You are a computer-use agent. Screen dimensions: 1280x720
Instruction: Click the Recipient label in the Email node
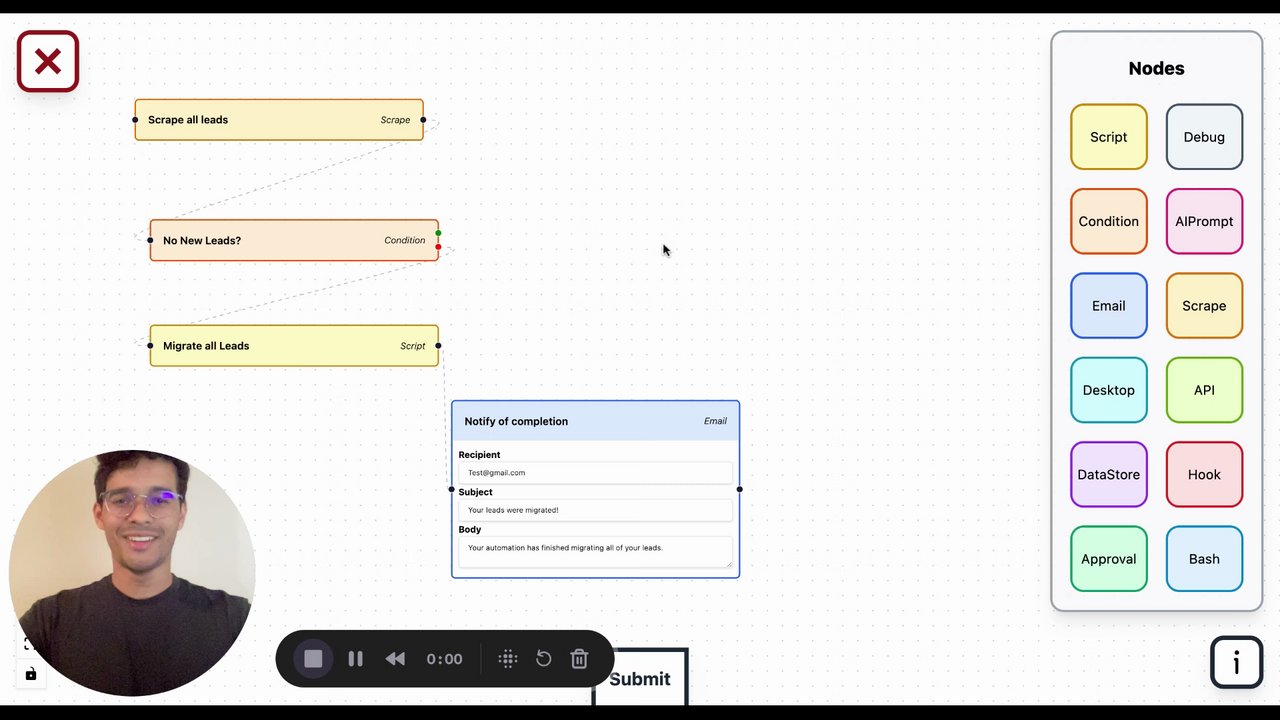(479, 455)
